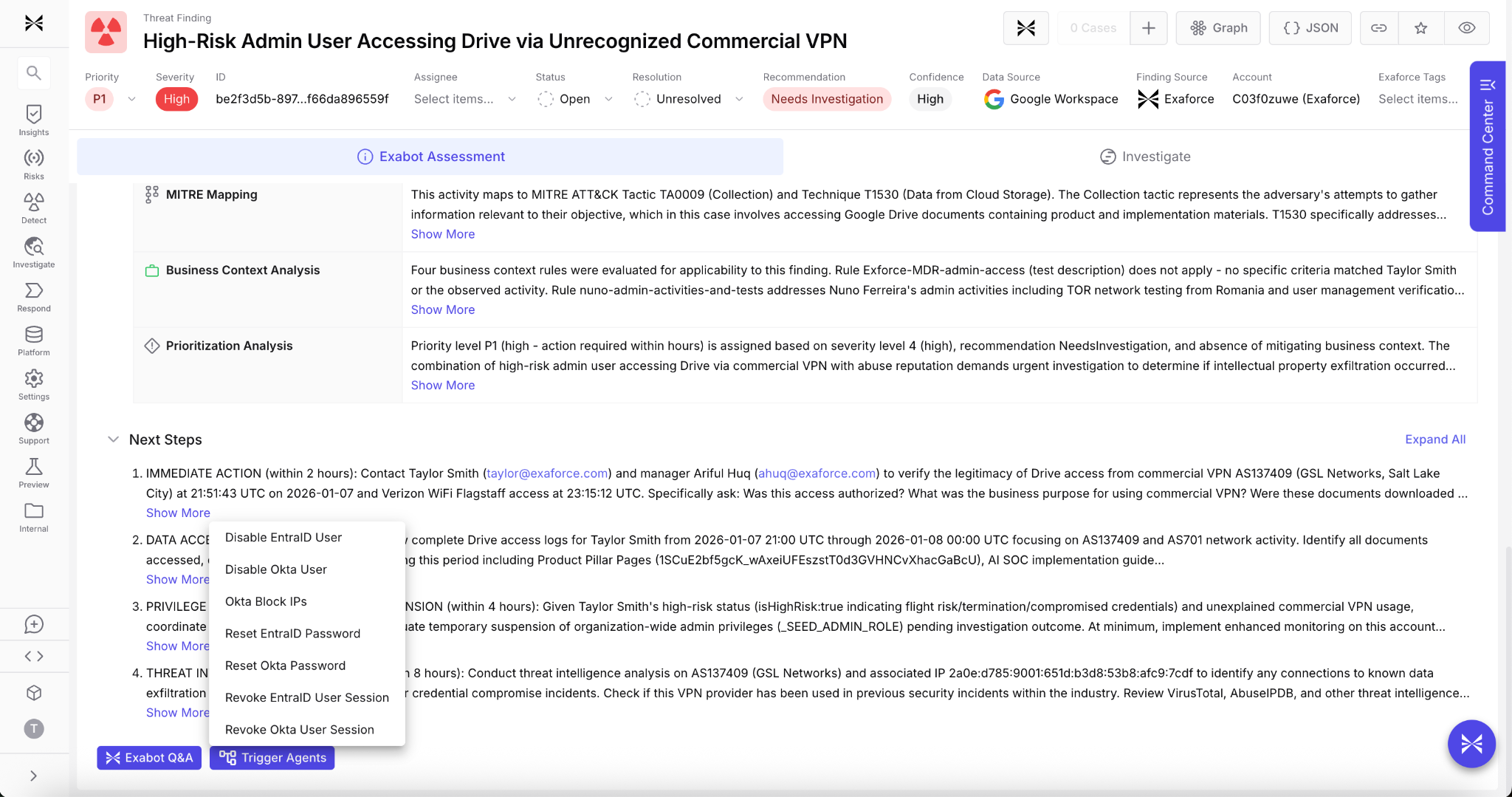Show more of Business Context Analysis

point(443,309)
